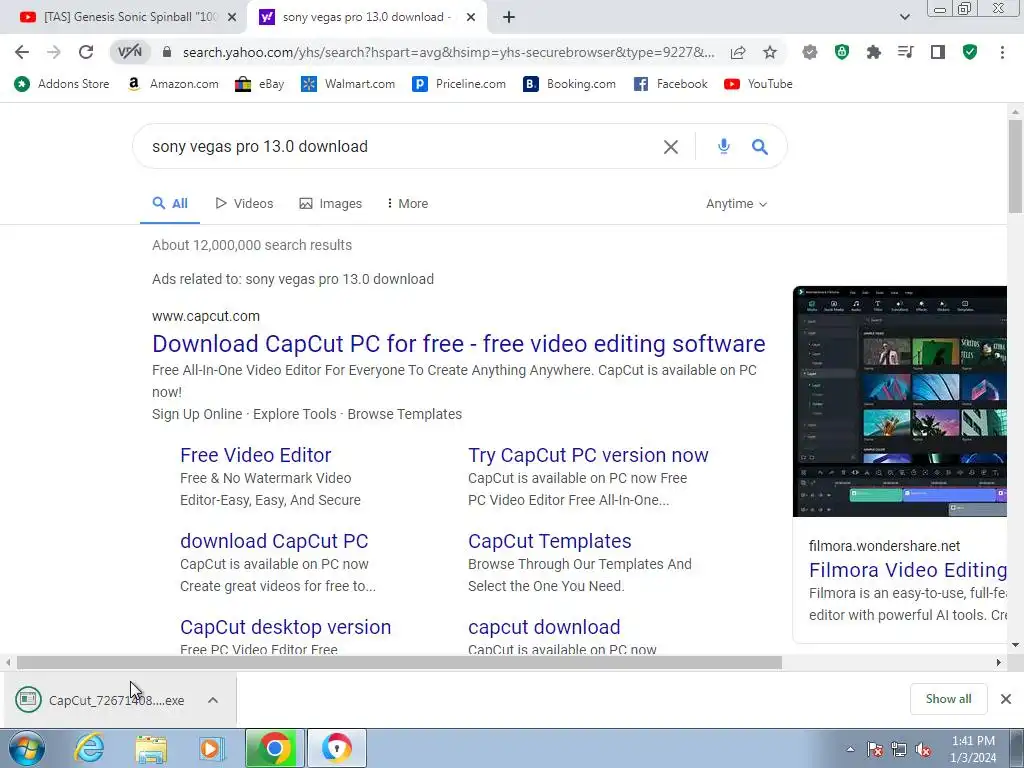Open CapCut Templates link

pos(549,541)
